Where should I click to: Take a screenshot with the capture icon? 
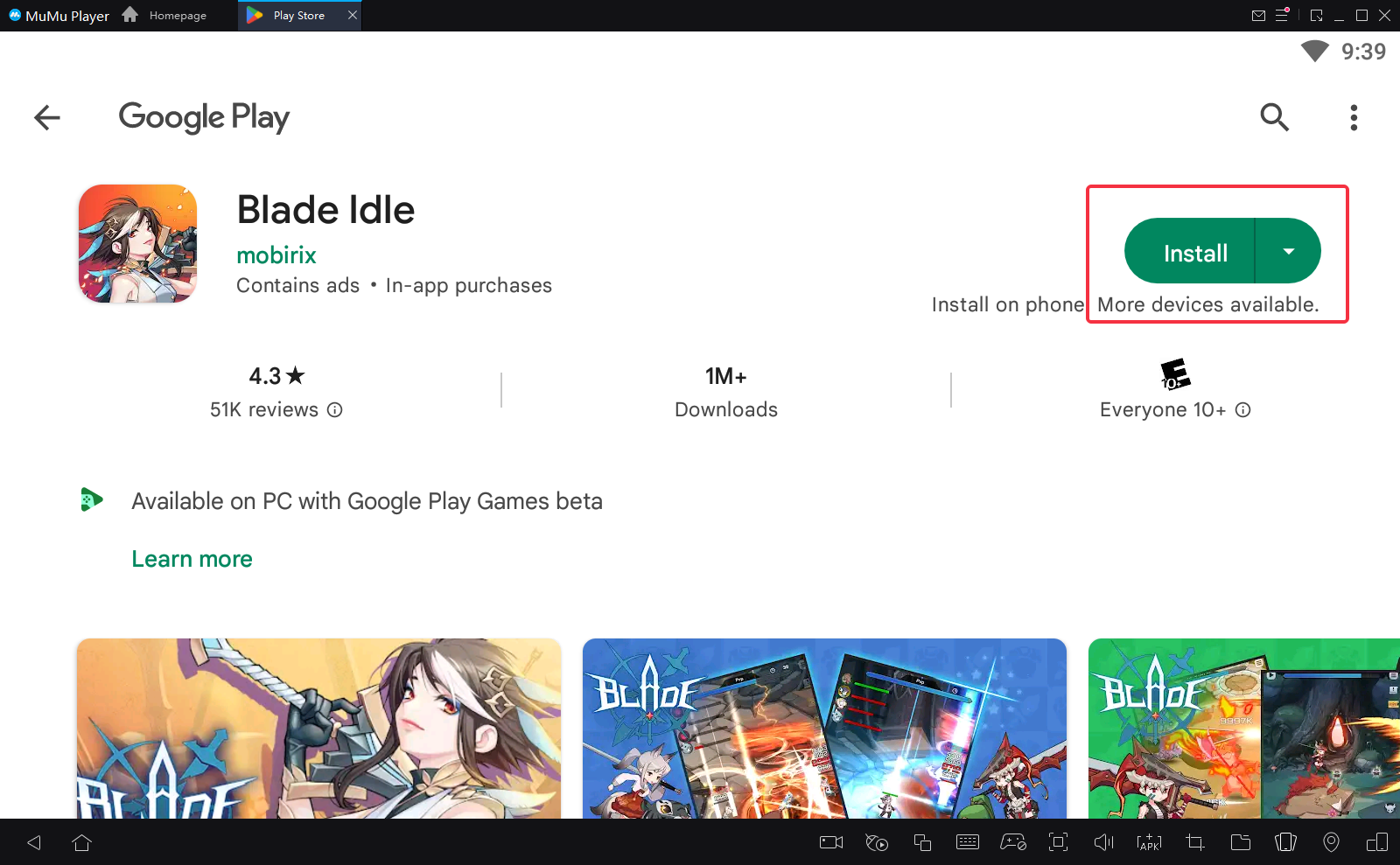(1059, 842)
